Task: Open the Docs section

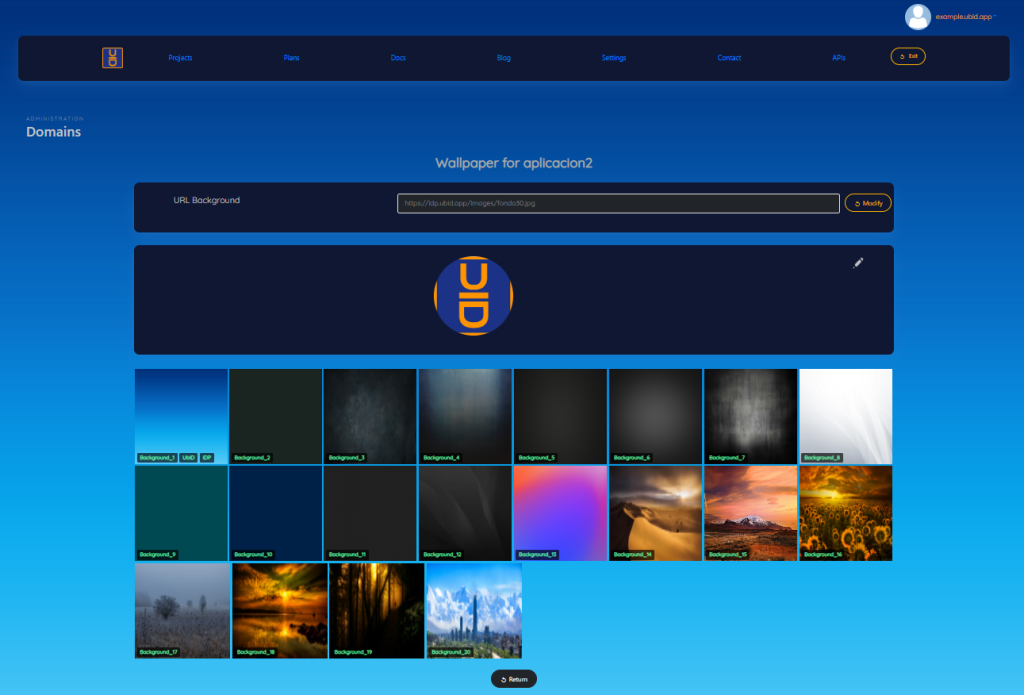Action: [x=398, y=58]
